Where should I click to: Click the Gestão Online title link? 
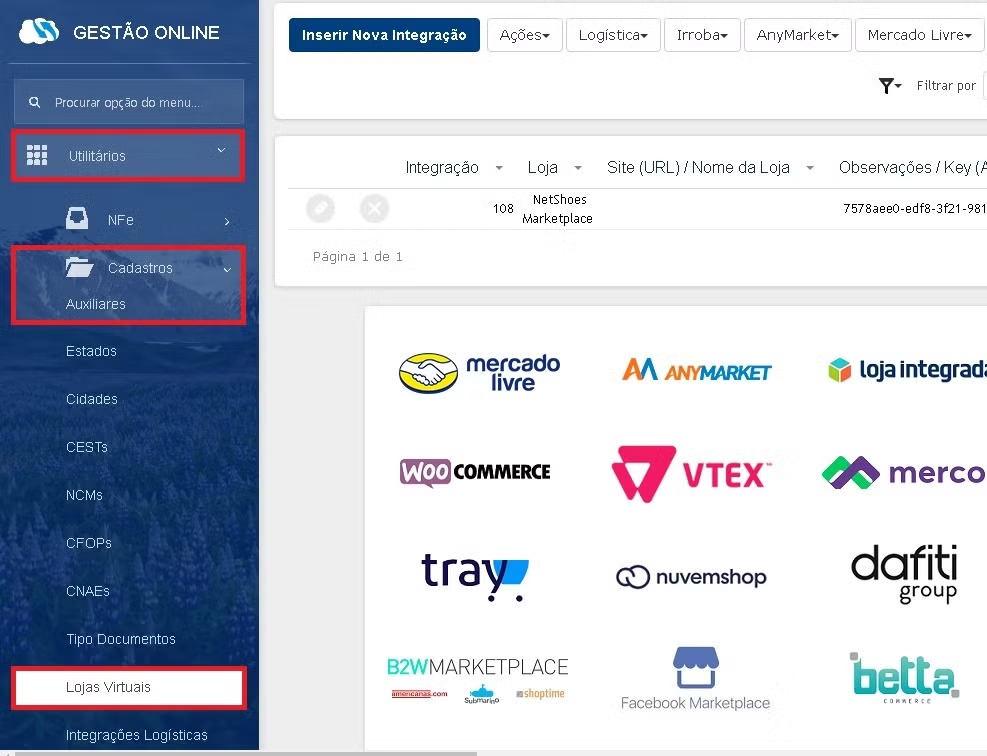point(146,32)
